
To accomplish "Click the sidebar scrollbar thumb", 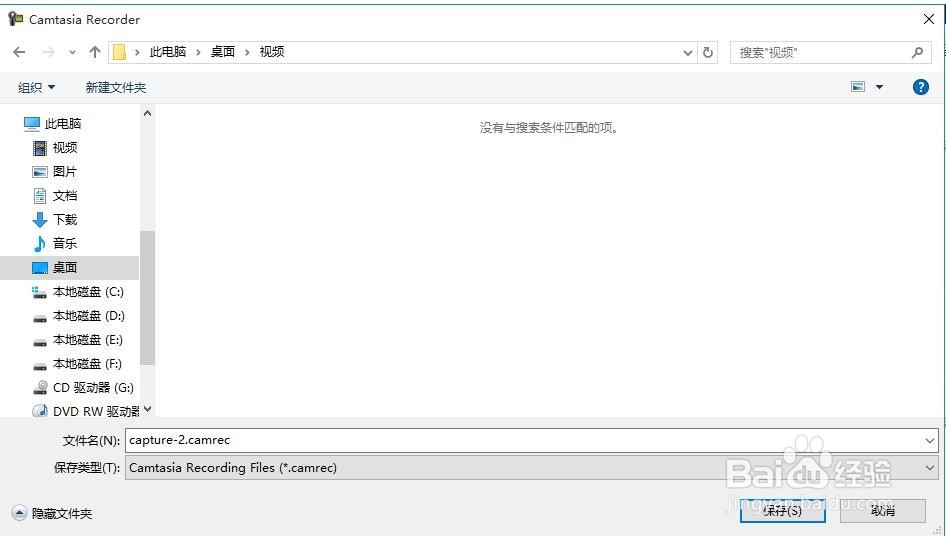I will click(147, 298).
